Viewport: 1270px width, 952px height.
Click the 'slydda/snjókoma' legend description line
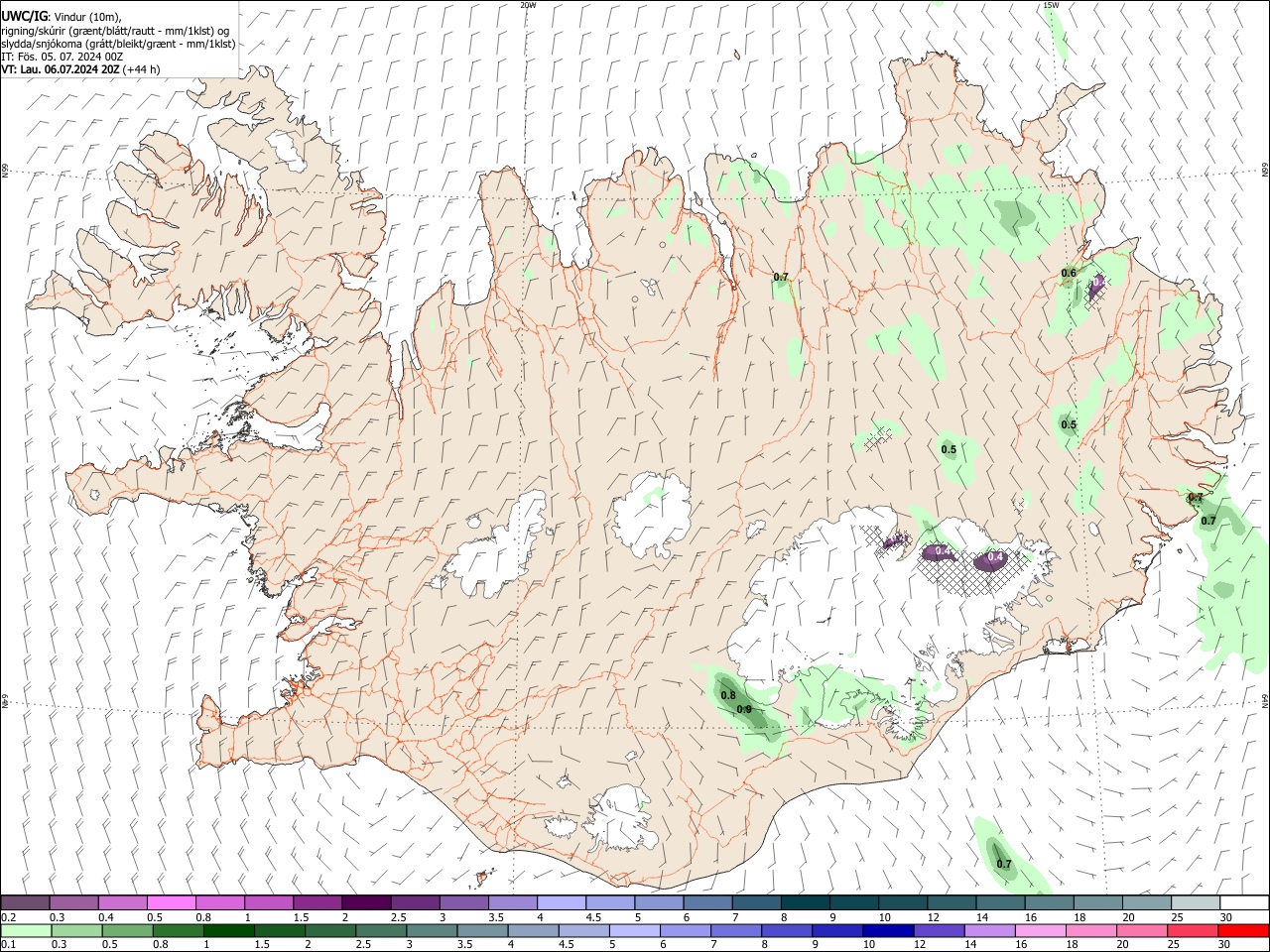pos(118,44)
